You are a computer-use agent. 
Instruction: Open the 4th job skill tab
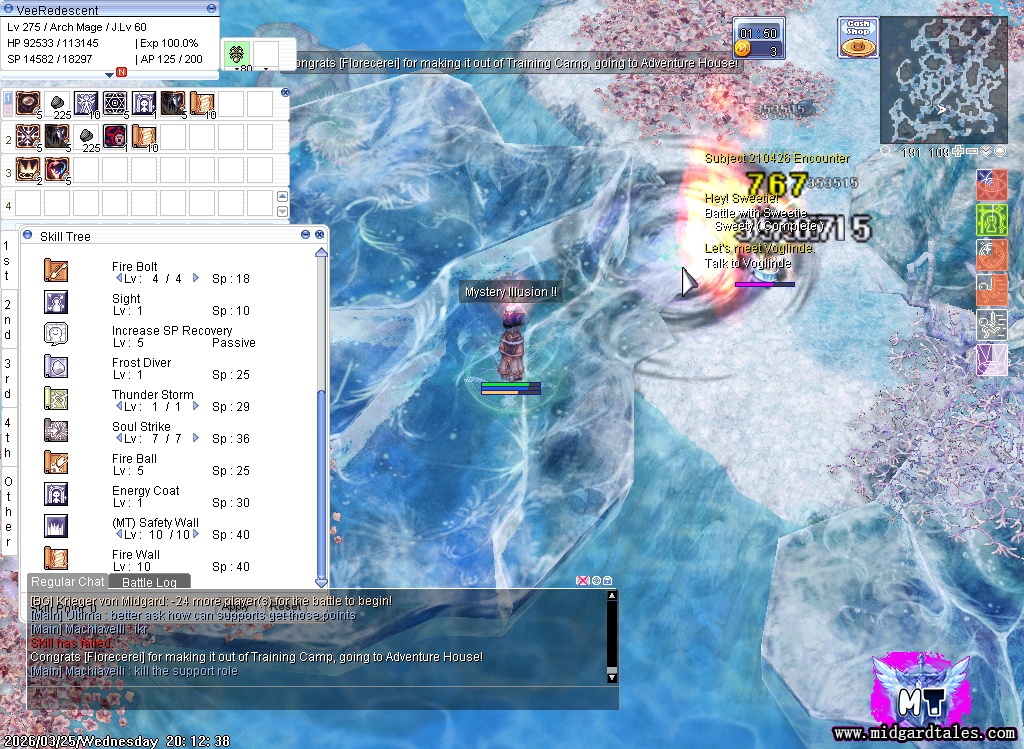pos(8,438)
